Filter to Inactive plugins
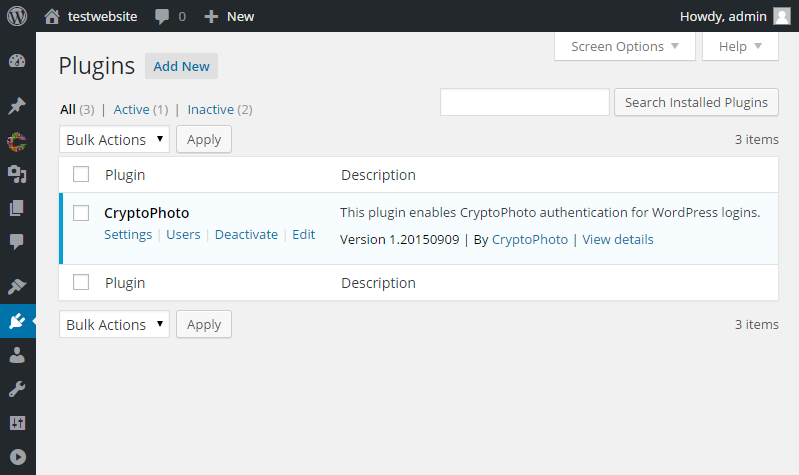Viewport: 799px width, 475px height. pos(210,110)
